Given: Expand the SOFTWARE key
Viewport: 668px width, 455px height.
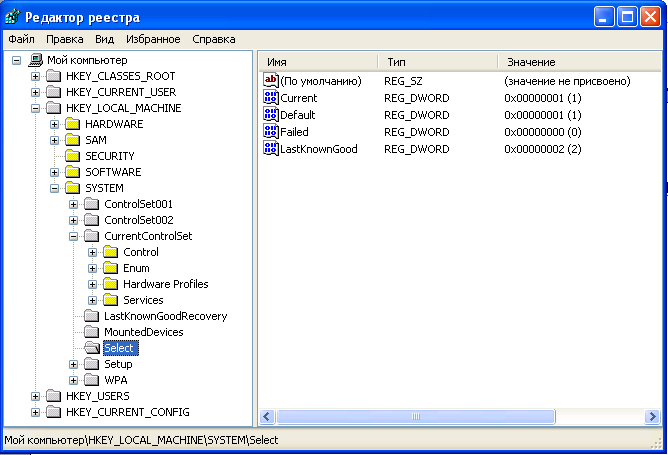Looking at the screenshot, I should click(55, 172).
